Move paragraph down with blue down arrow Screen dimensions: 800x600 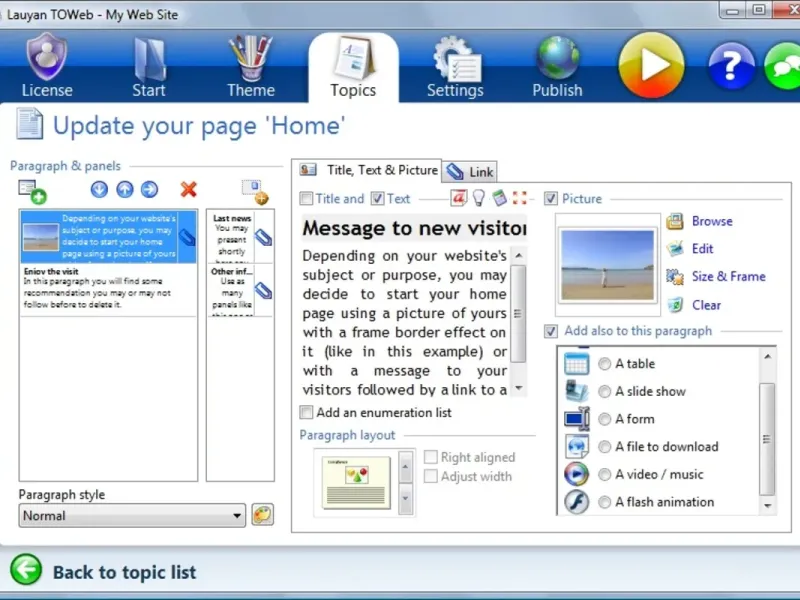click(x=99, y=189)
